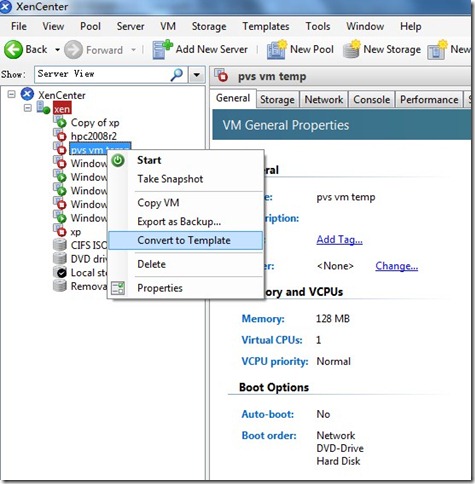Click the Normal VCPU priority value
The width and height of the screenshot is (475, 484).
tap(333, 361)
